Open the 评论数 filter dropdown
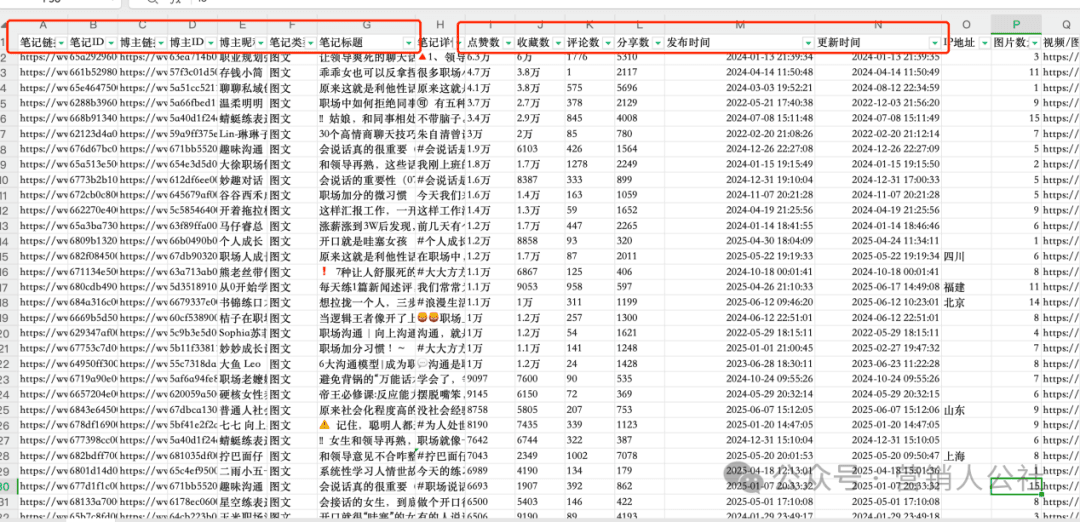Viewport: 1080px width, 522px height. click(607, 43)
